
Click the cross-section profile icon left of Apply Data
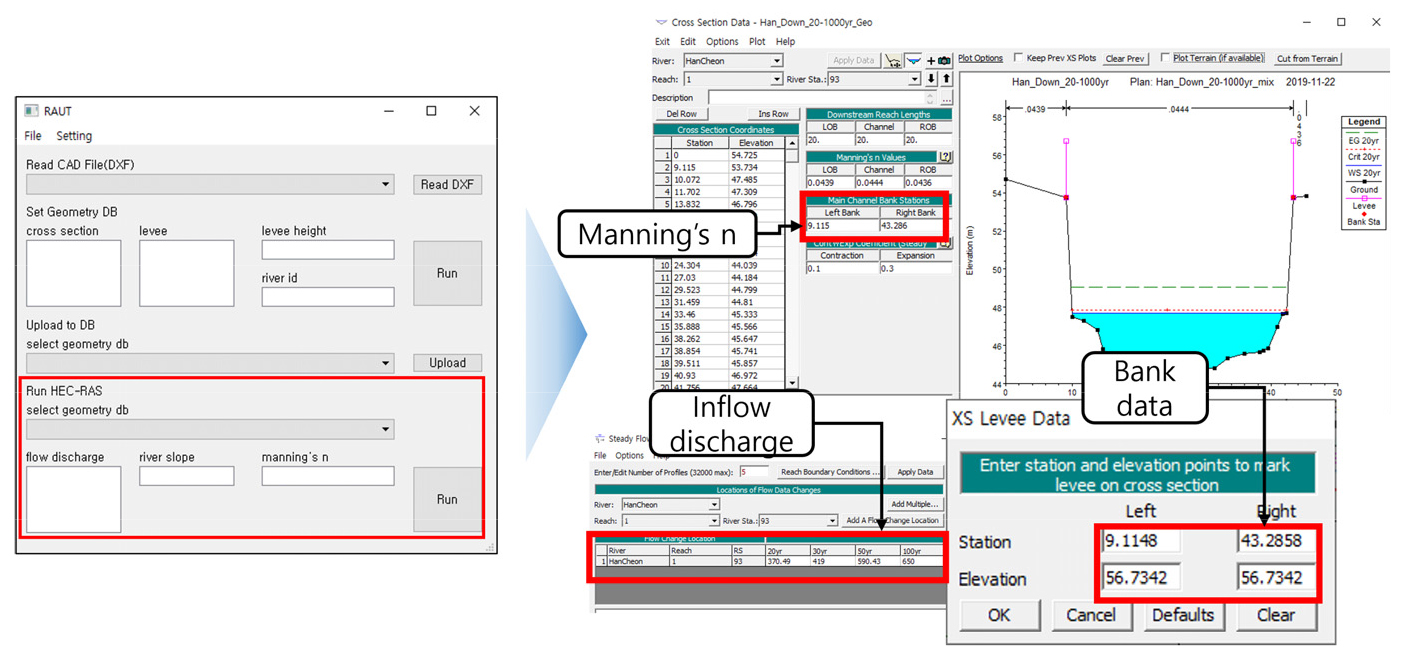pyautogui.click(x=893, y=61)
